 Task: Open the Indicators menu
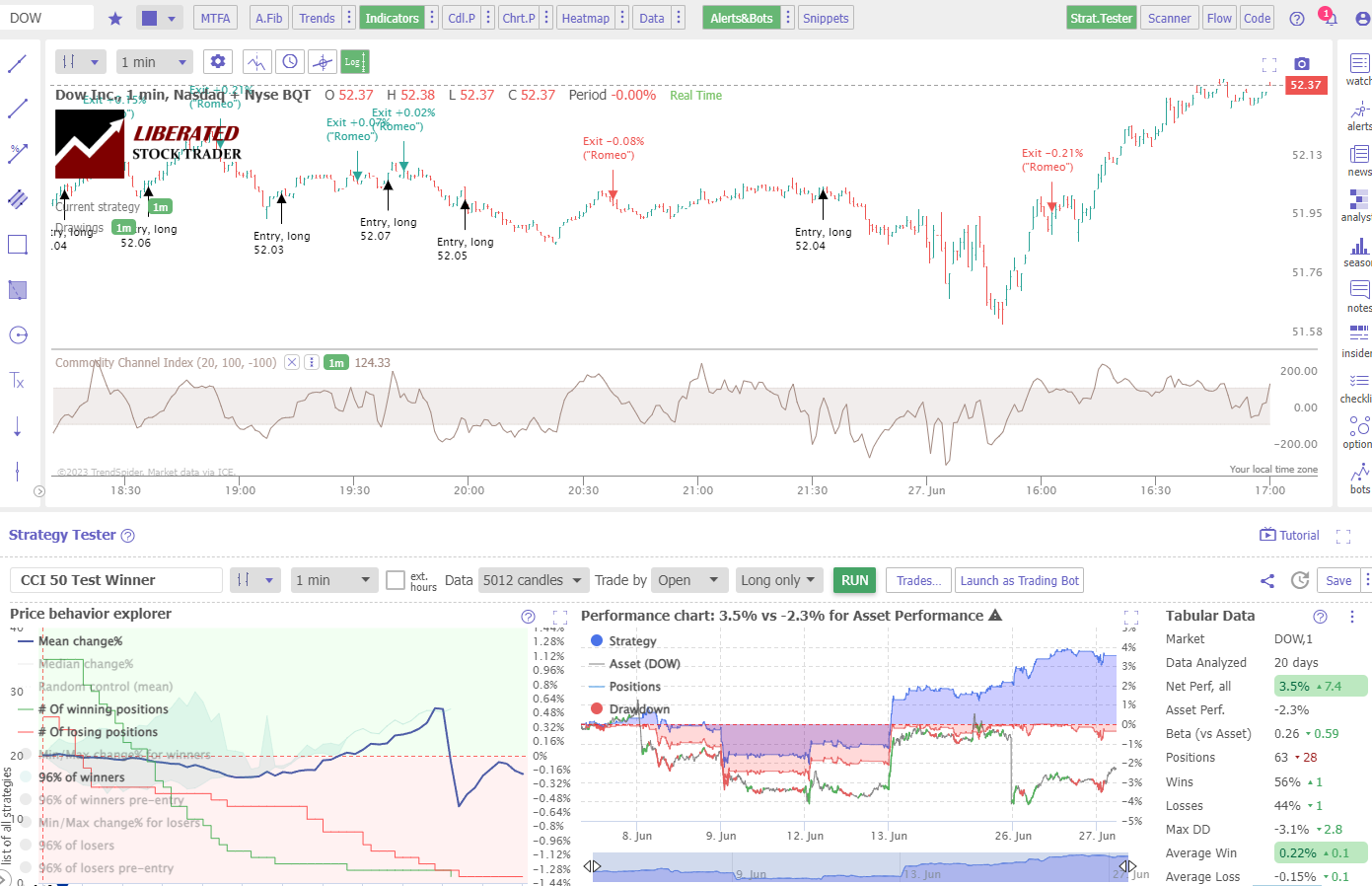tap(392, 17)
